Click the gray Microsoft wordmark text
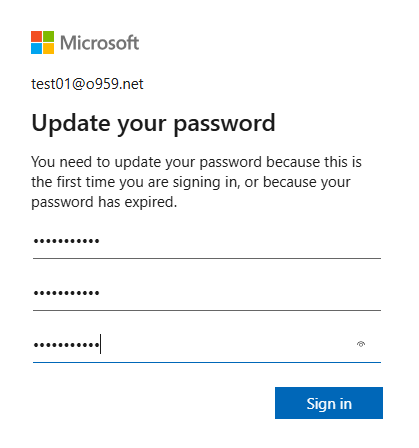Viewport: 419px width, 448px height. tap(99, 43)
